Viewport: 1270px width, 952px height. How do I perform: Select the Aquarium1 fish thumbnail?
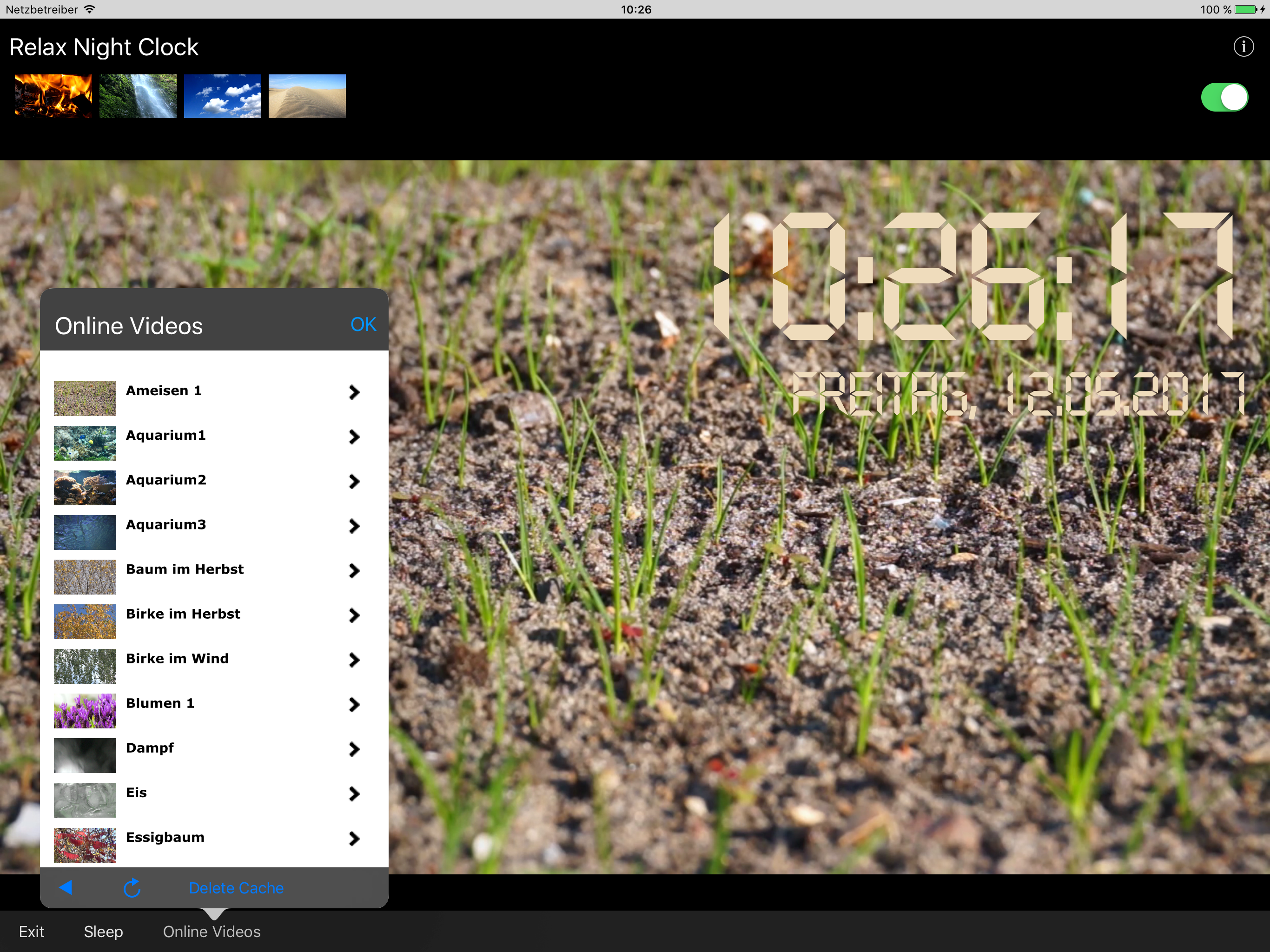click(x=85, y=443)
